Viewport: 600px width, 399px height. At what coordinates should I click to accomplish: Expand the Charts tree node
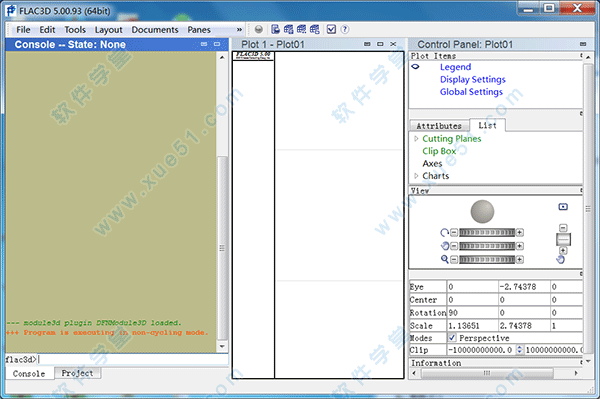(416, 176)
